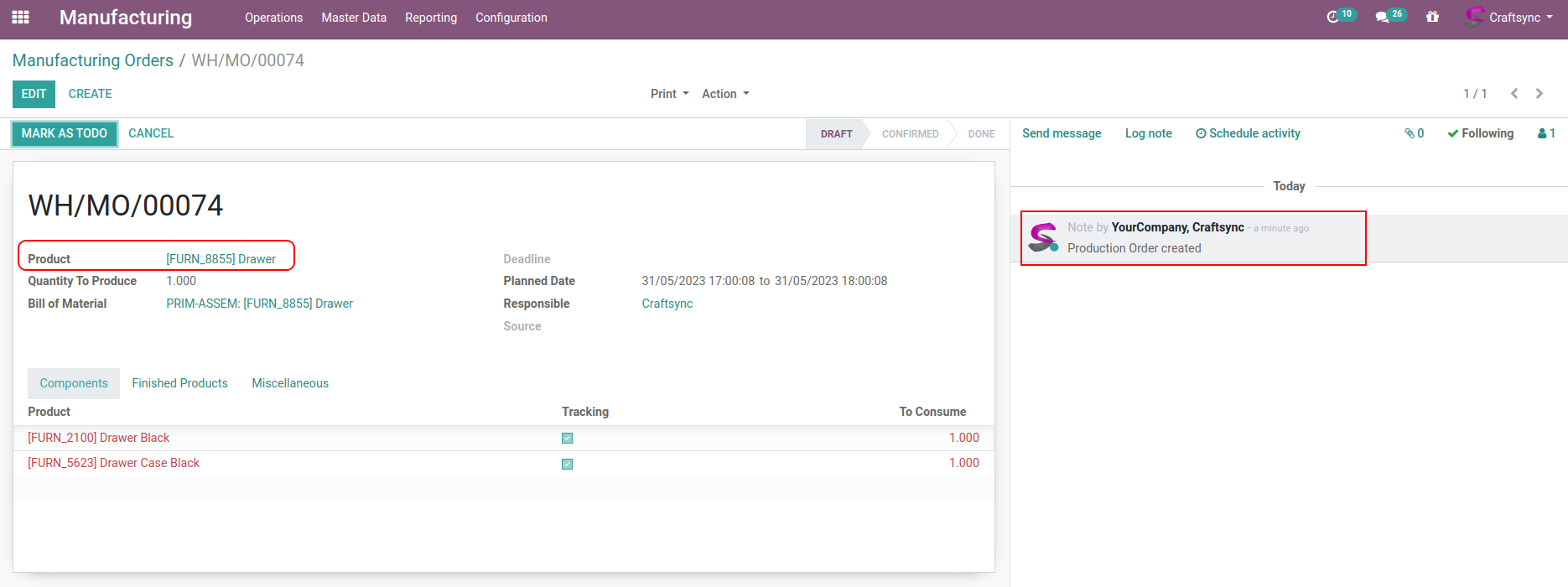Viewport: 1568px width, 587px height.
Task: Open attachments paperclip counter
Action: pyautogui.click(x=1414, y=133)
